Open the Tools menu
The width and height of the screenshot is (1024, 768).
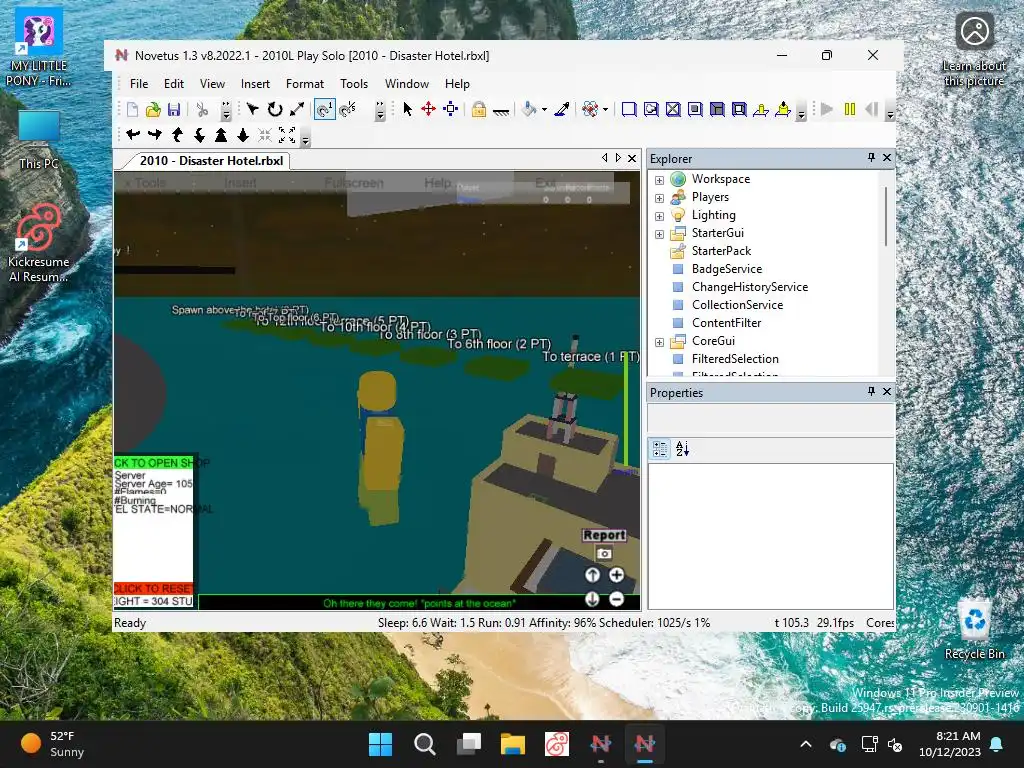click(354, 84)
